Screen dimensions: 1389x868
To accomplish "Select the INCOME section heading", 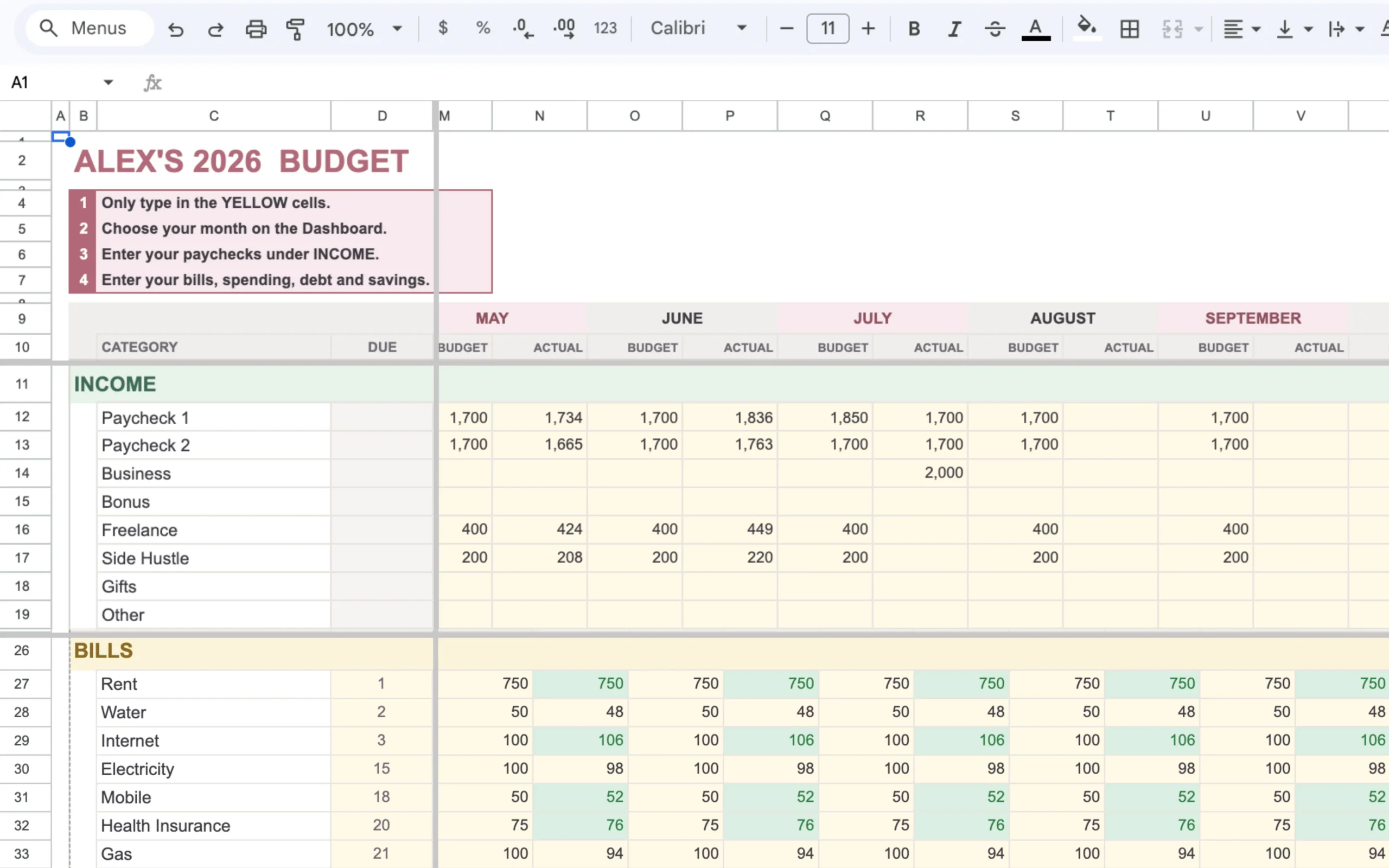I will pos(115,384).
